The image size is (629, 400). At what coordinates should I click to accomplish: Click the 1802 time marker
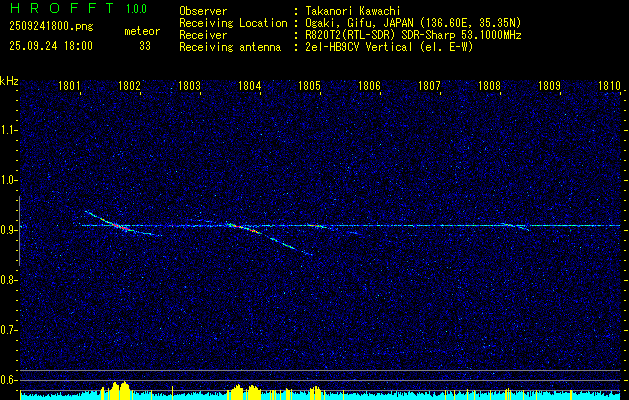coord(129,86)
